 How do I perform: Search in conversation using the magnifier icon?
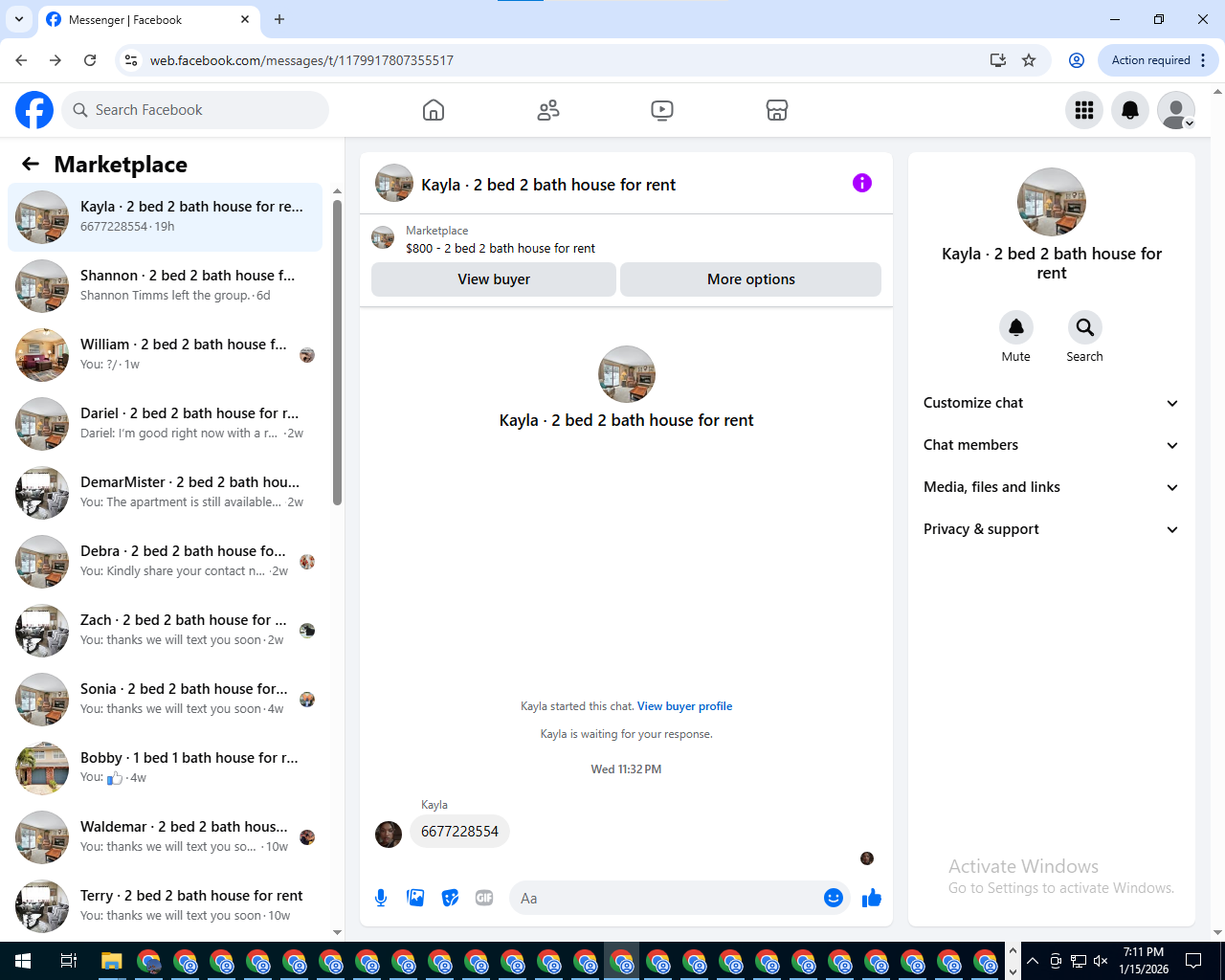[1085, 327]
